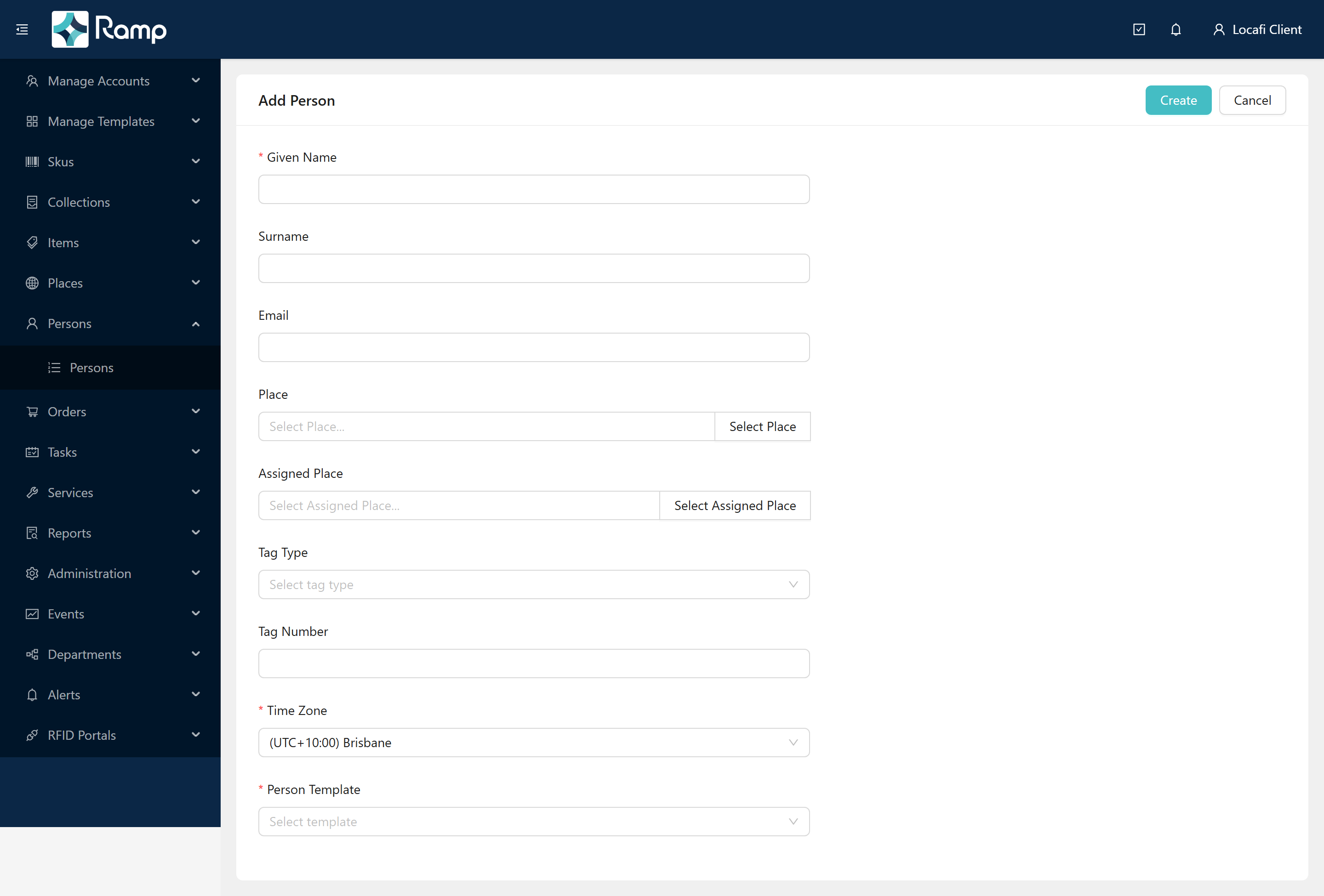The height and width of the screenshot is (896, 1324).
Task: Expand the Reports chevron
Action: tap(195, 533)
